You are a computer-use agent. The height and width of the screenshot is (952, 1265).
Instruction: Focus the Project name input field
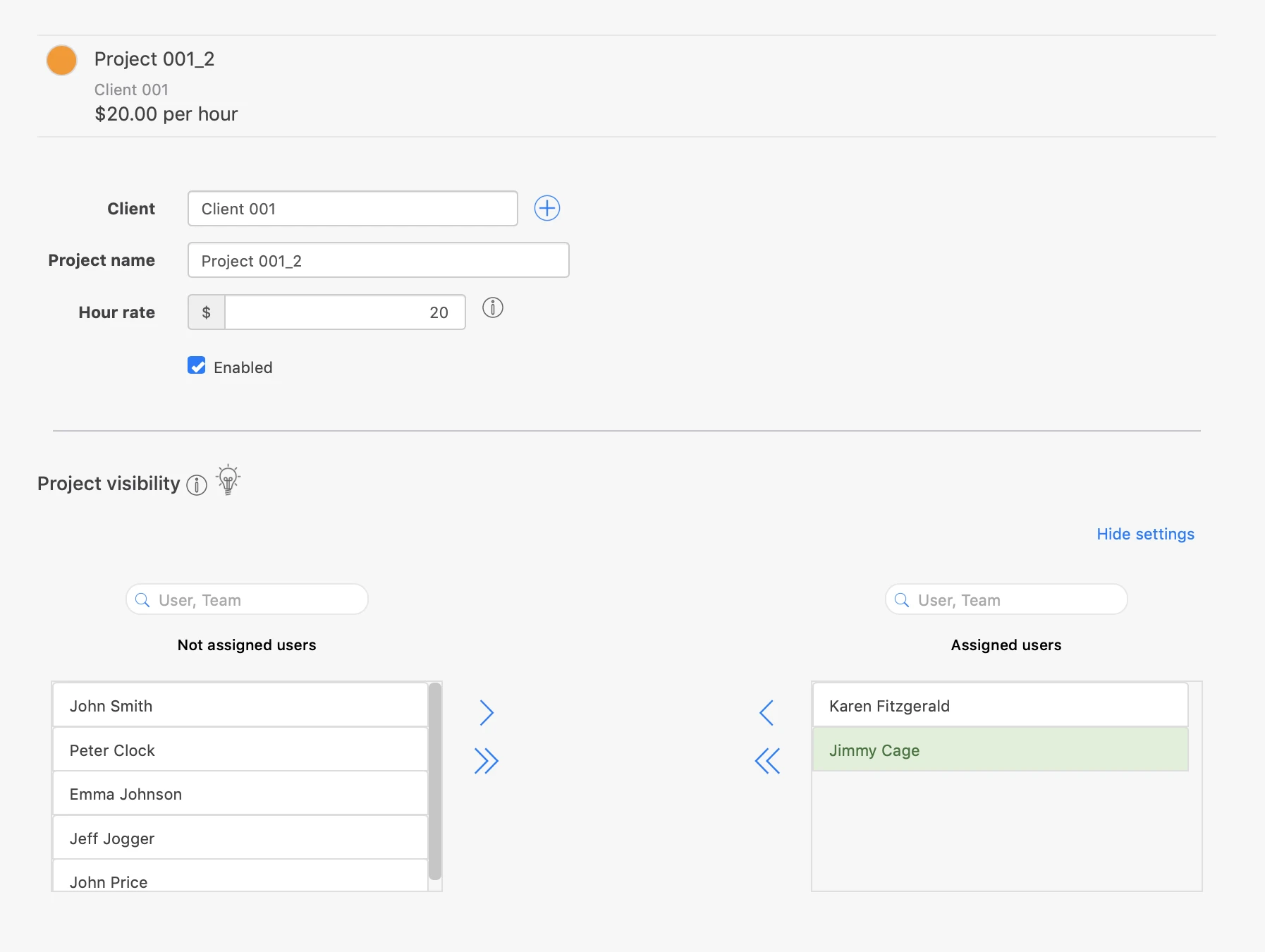click(x=378, y=260)
